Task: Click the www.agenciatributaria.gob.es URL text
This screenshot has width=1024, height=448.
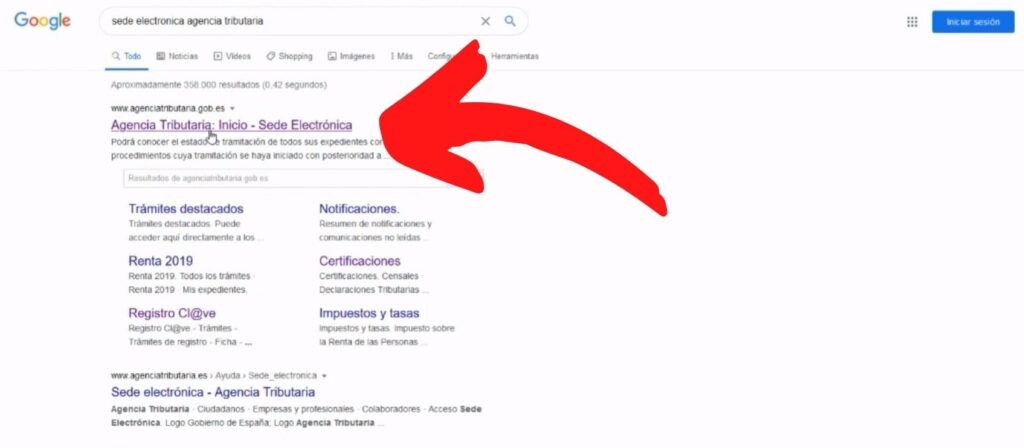Action: coord(168,108)
